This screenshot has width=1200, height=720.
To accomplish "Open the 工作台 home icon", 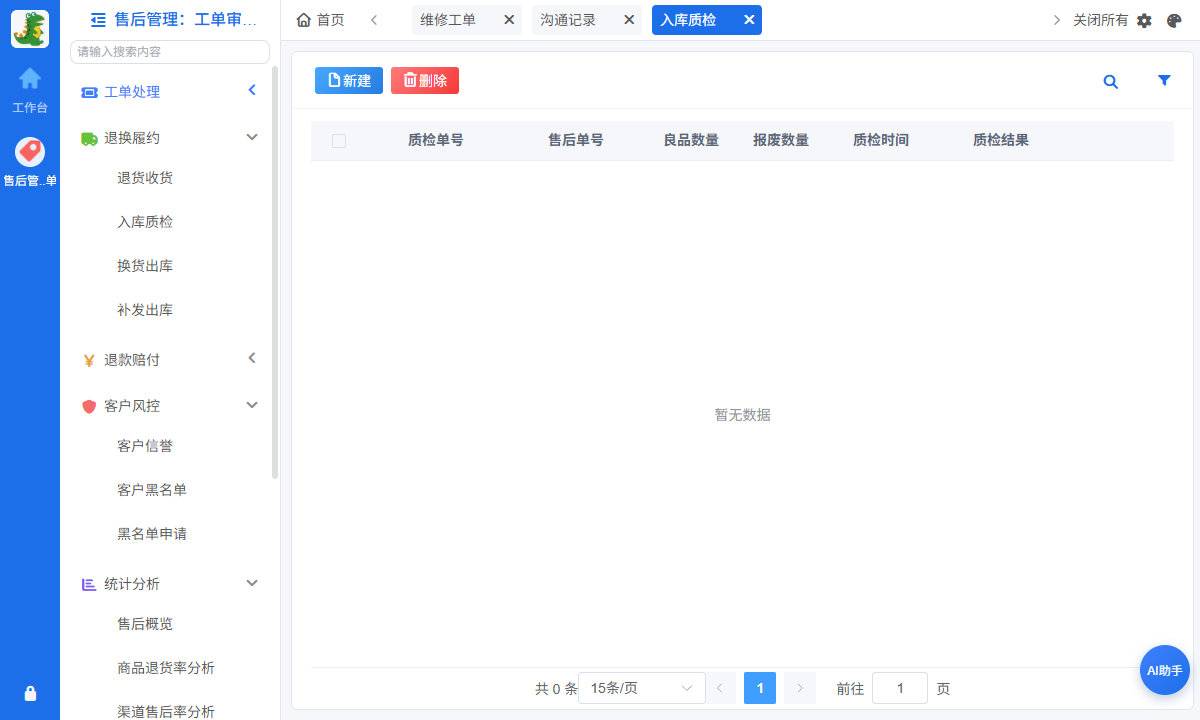I will coord(30,78).
